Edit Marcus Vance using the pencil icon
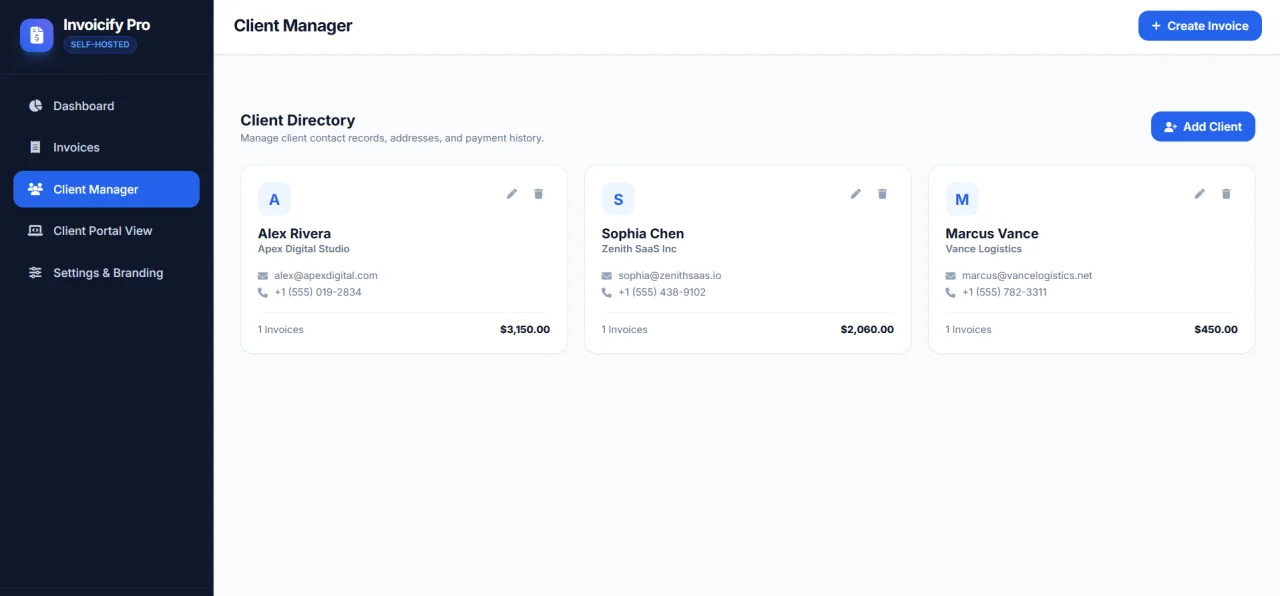This screenshot has height=596, width=1280. [1200, 194]
